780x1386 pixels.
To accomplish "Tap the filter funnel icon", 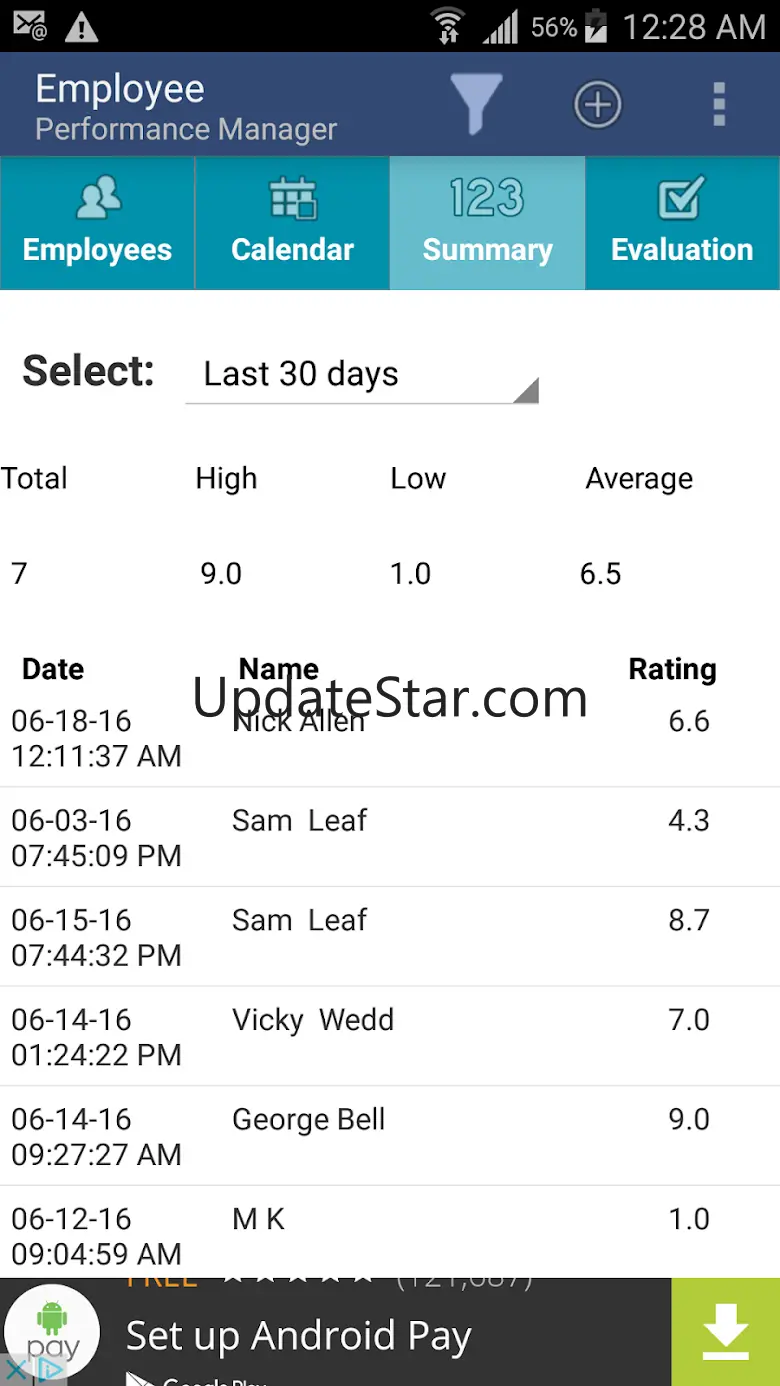I will coord(476,104).
